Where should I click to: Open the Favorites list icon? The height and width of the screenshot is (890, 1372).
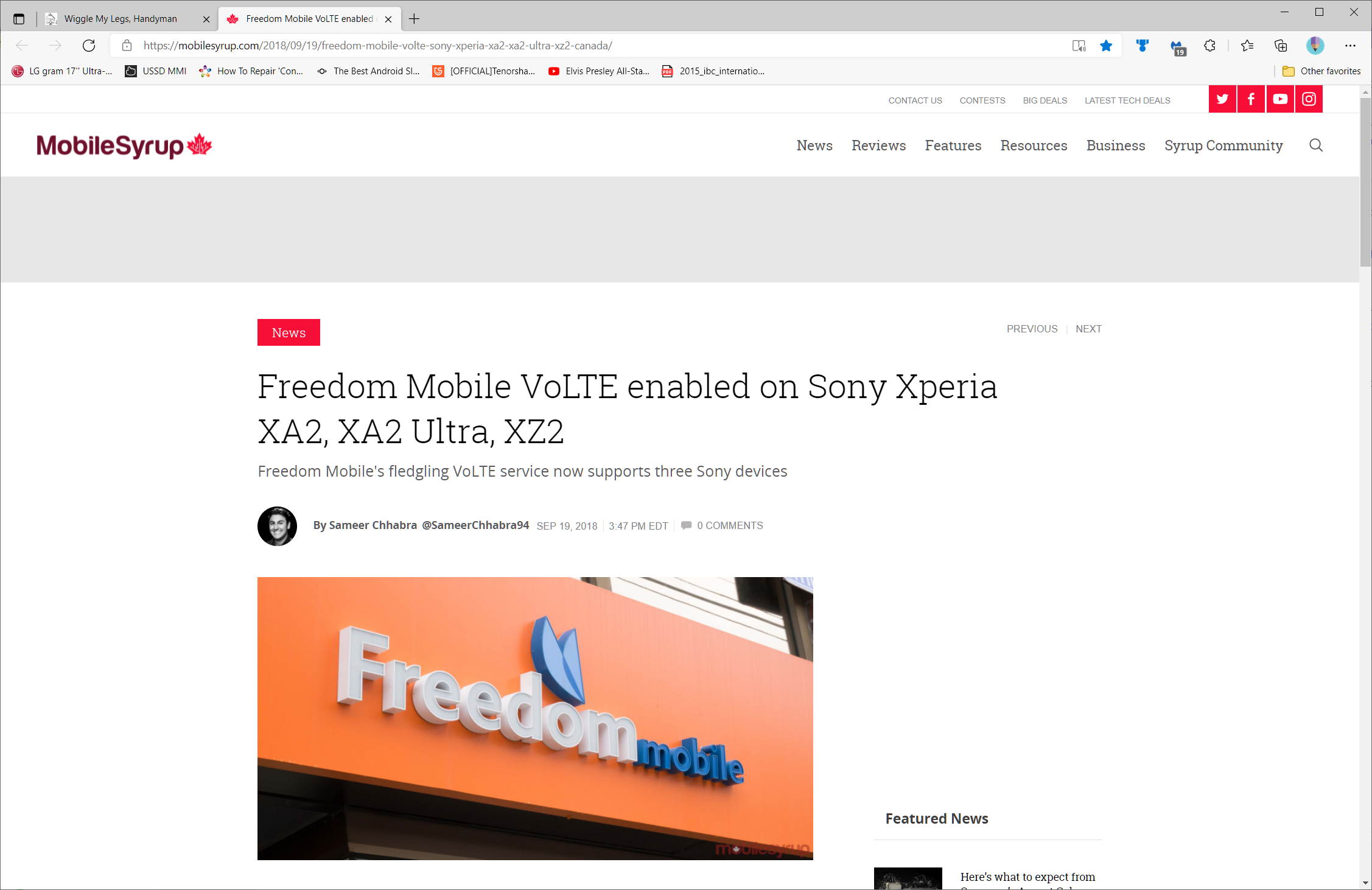1247,46
